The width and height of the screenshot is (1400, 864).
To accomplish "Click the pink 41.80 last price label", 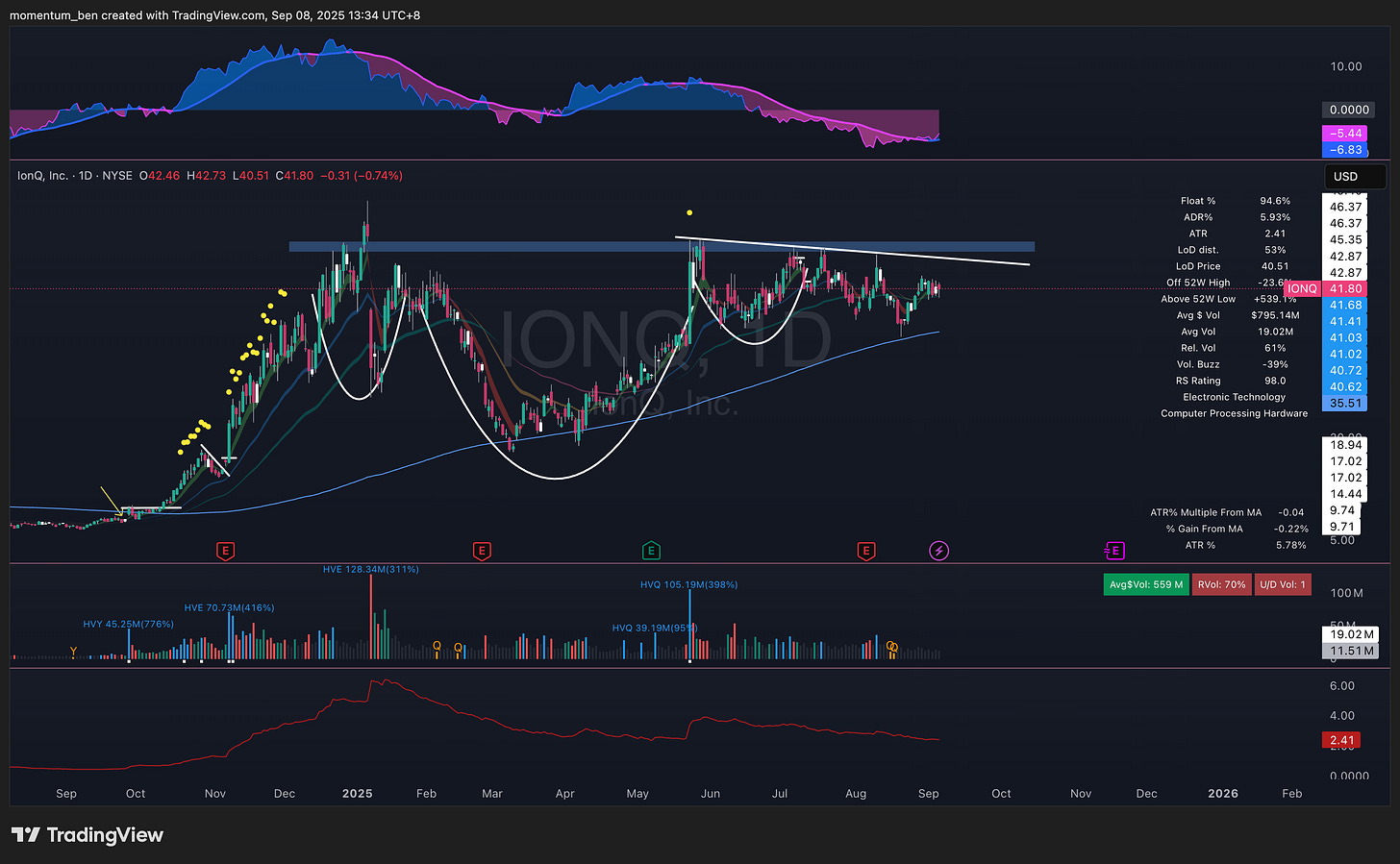I will click(x=1345, y=288).
